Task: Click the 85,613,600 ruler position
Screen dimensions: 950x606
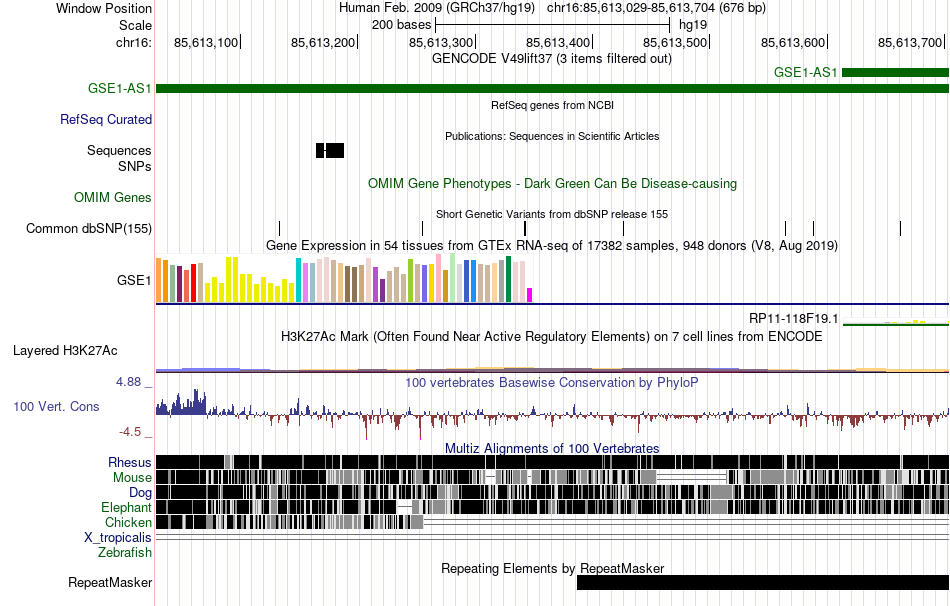Action: (x=793, y=42)
